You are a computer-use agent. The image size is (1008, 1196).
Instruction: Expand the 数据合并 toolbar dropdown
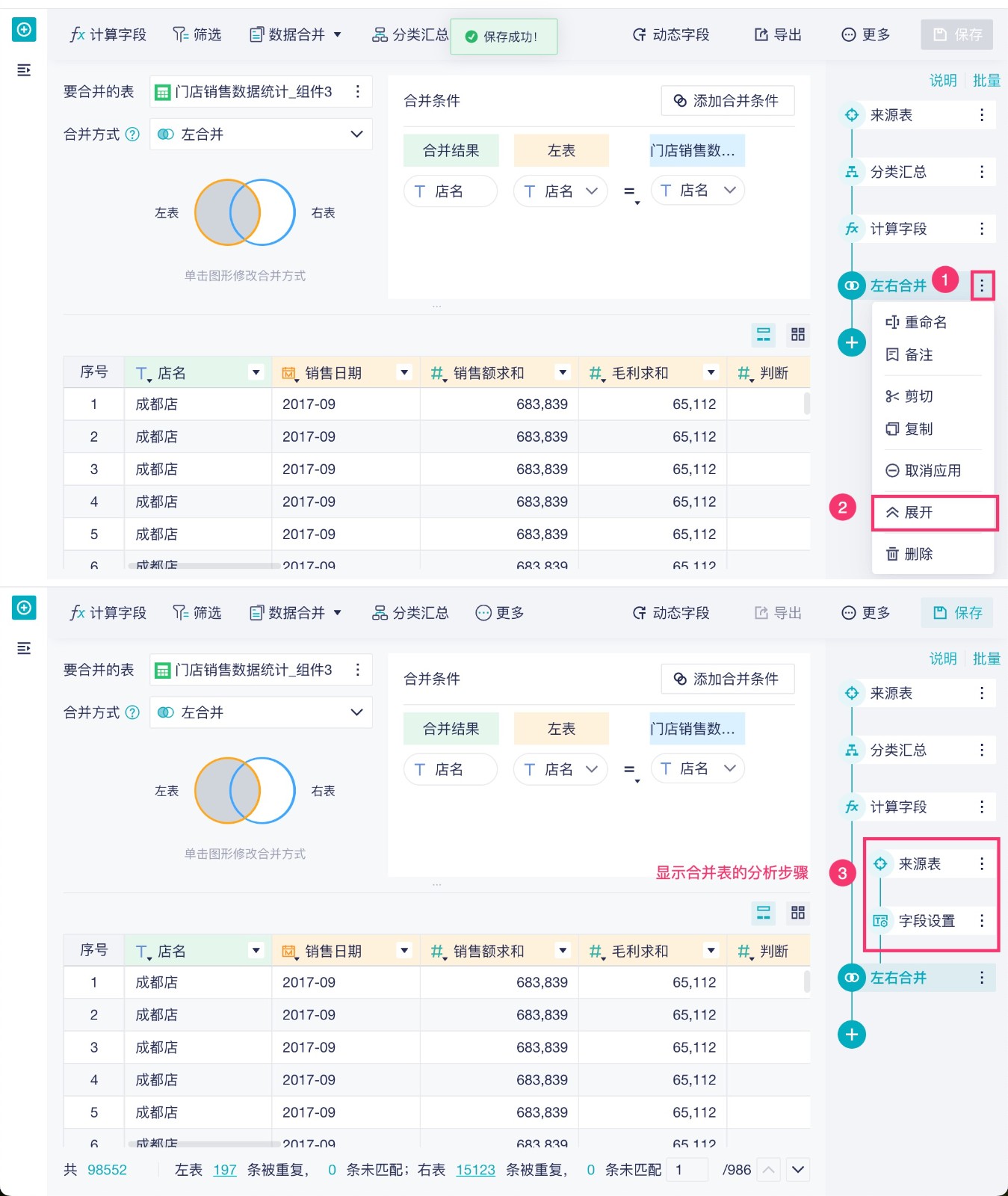pyautogui.click(x=296, y=34)
